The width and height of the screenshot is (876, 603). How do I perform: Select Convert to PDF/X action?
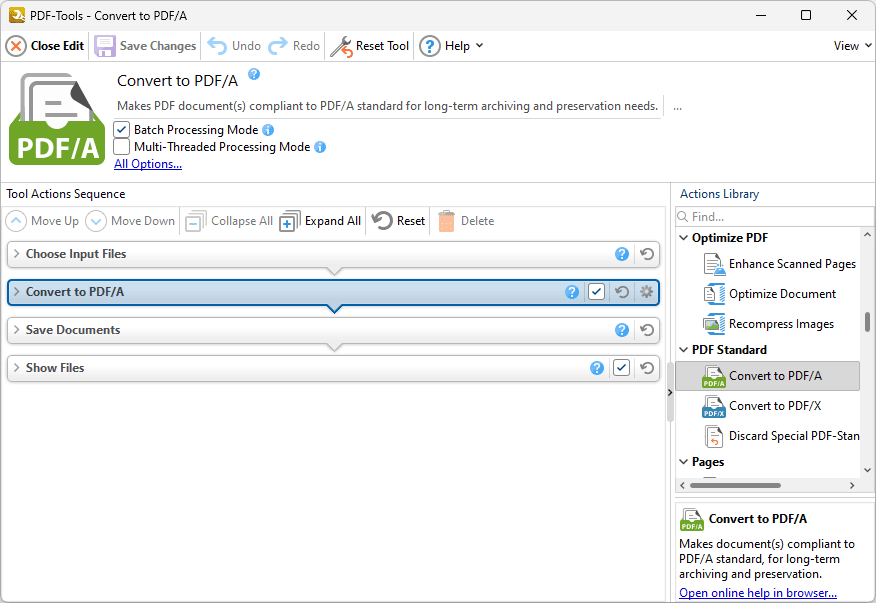(762, 406)
